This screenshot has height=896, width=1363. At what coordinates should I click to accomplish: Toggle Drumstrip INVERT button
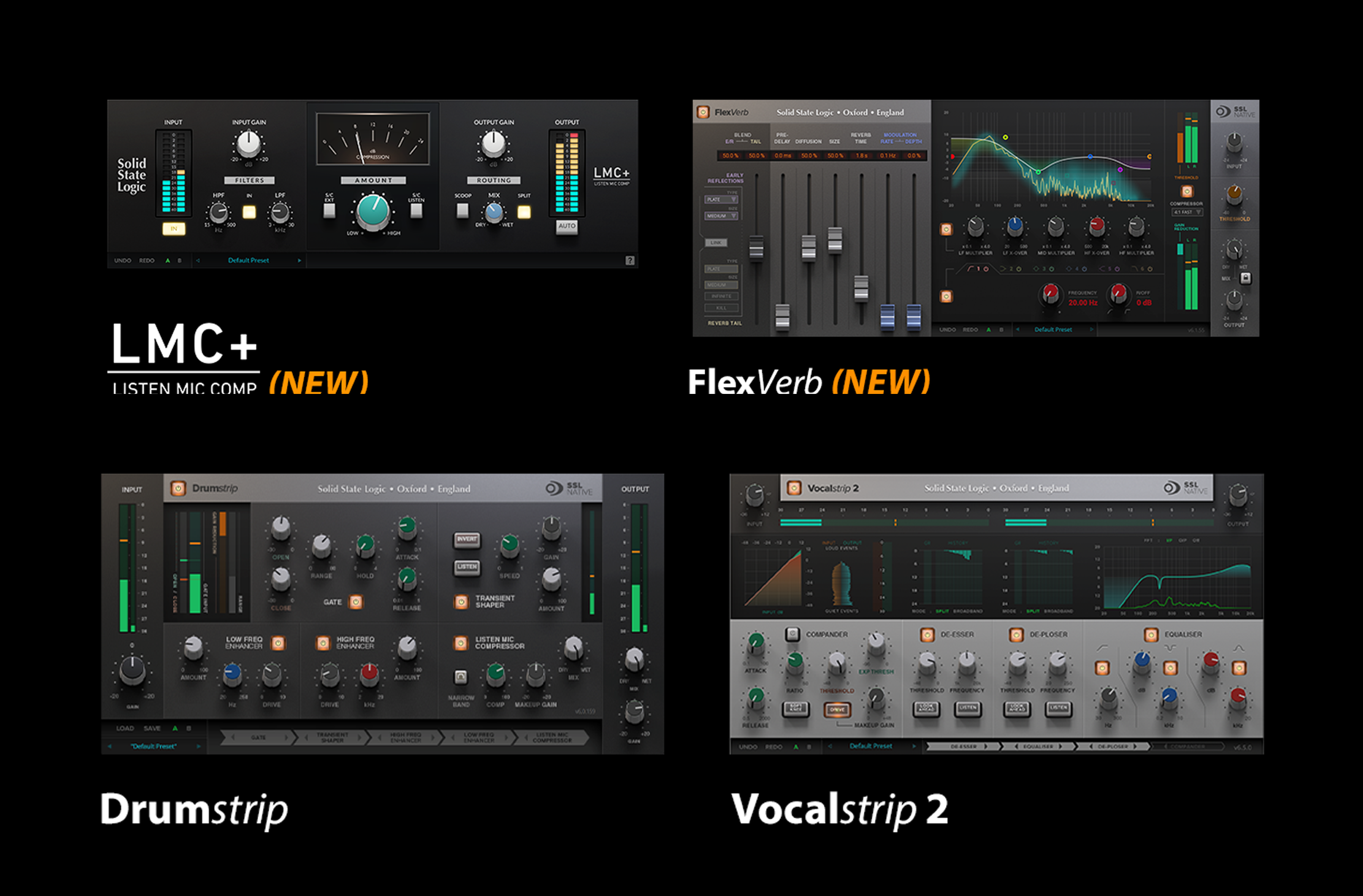coord(467,539)
